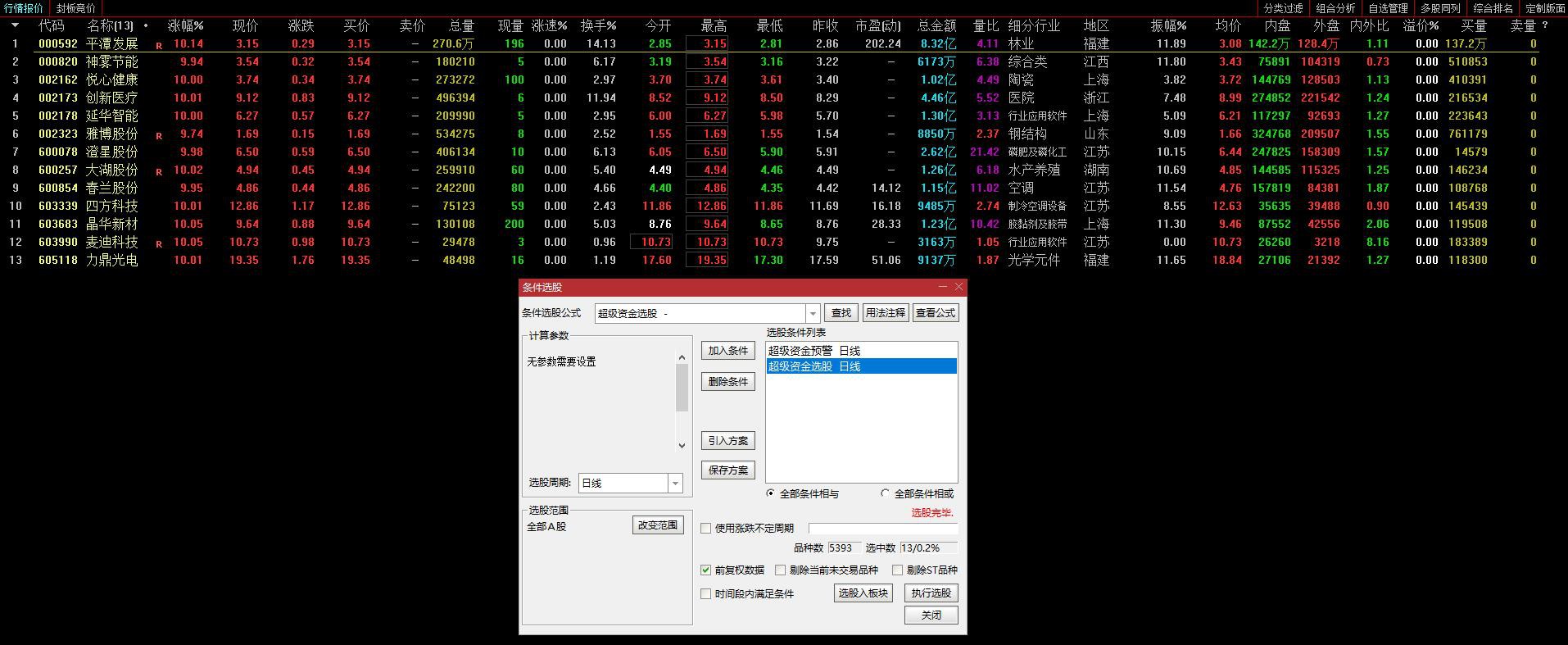The width and height of the screenshot is (1568, 645).
Task: Enable 剔除ST品种 checkbox
Action: (x=898, y=570)
